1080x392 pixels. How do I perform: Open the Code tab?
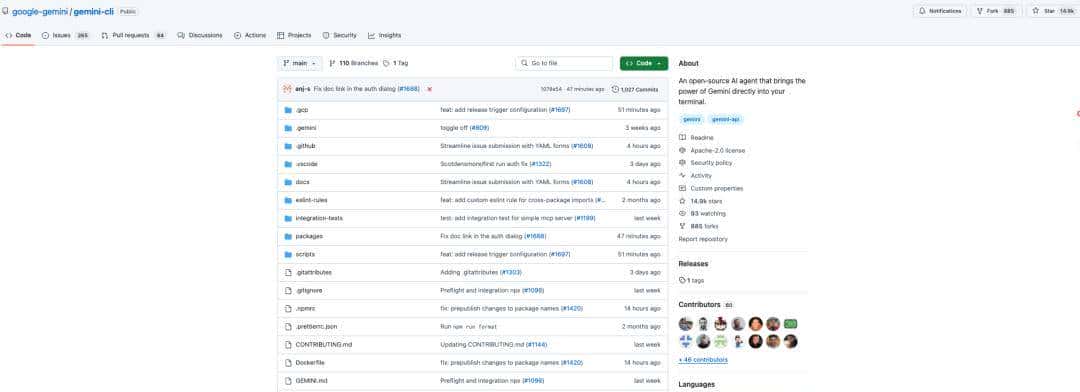point(18,35)
